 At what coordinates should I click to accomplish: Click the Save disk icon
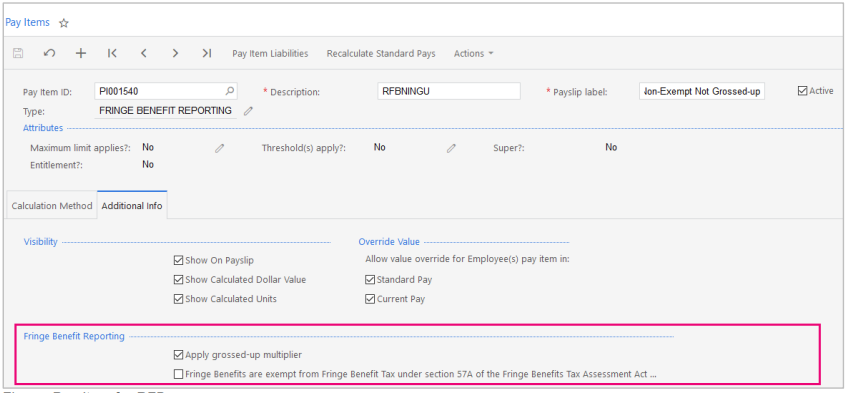click(x=18, y=53)
